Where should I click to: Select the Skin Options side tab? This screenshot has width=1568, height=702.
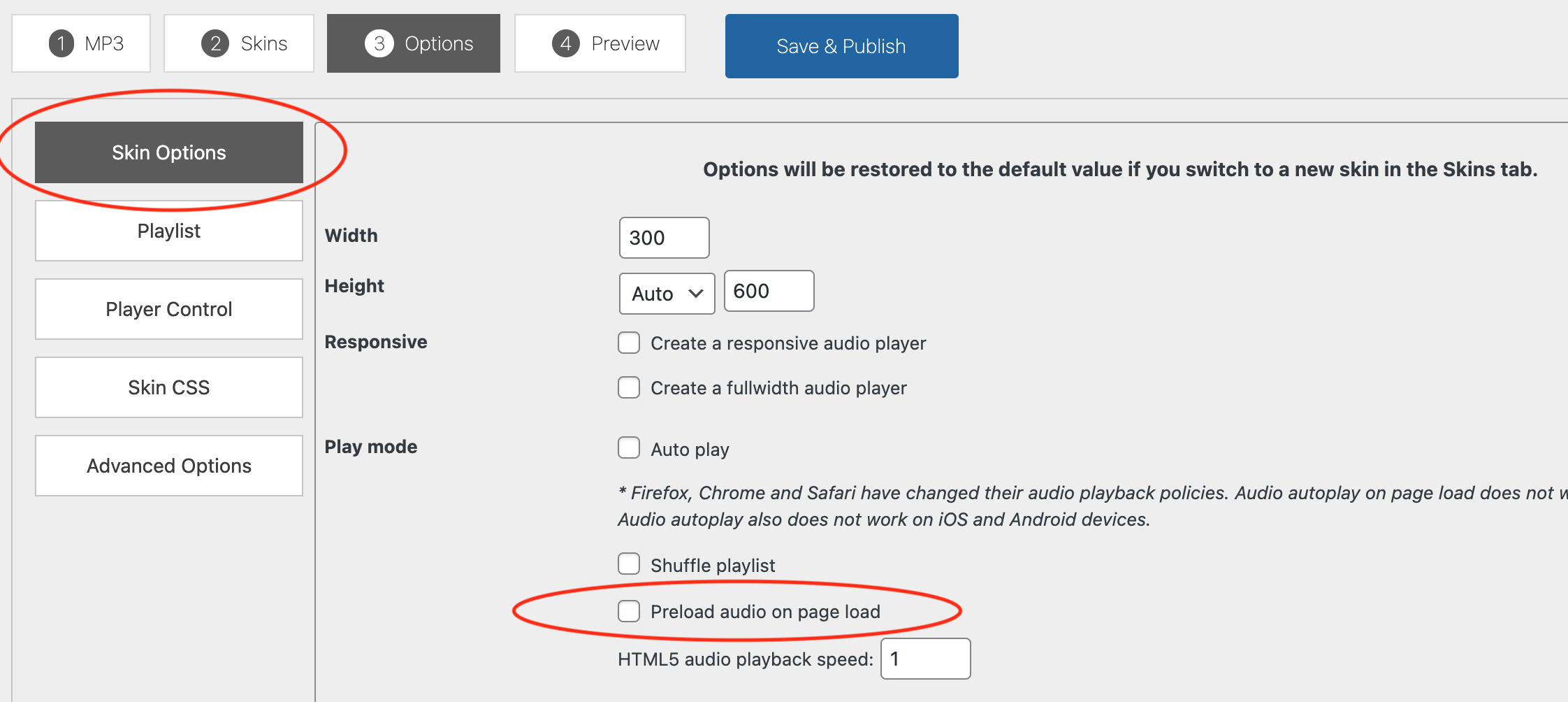169,152
